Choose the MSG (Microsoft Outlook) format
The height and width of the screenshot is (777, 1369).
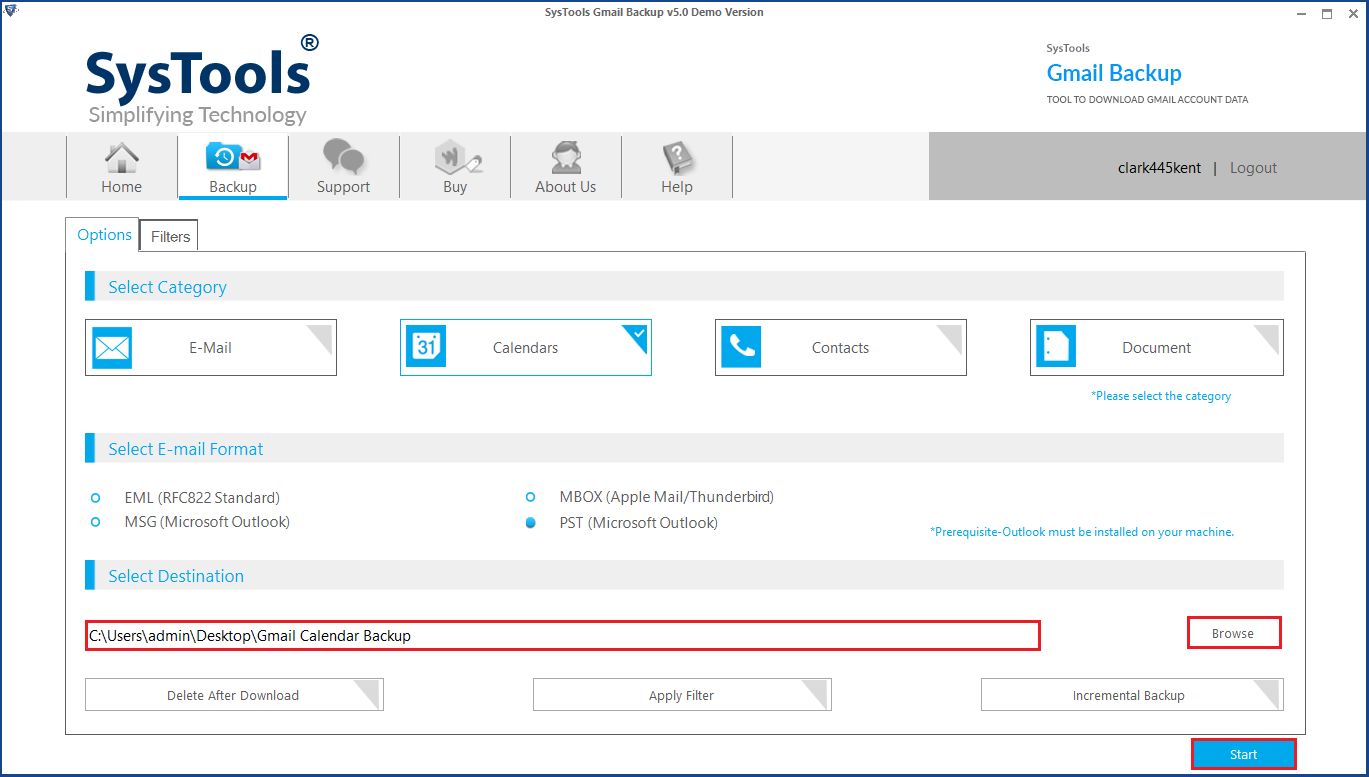(95, 522)
